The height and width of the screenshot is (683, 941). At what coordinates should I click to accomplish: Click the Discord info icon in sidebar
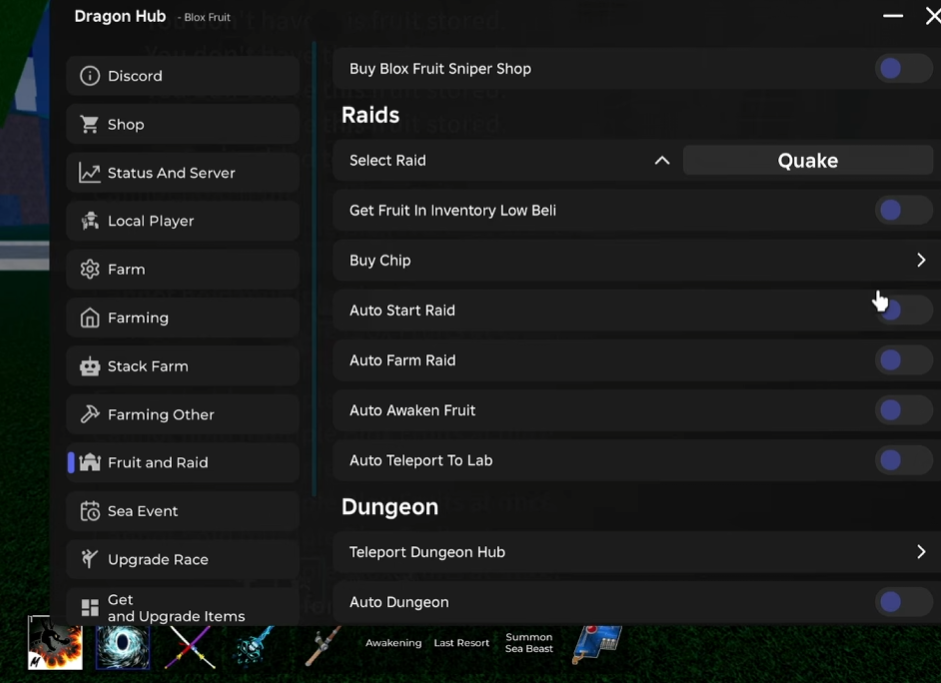pos(90,76)
